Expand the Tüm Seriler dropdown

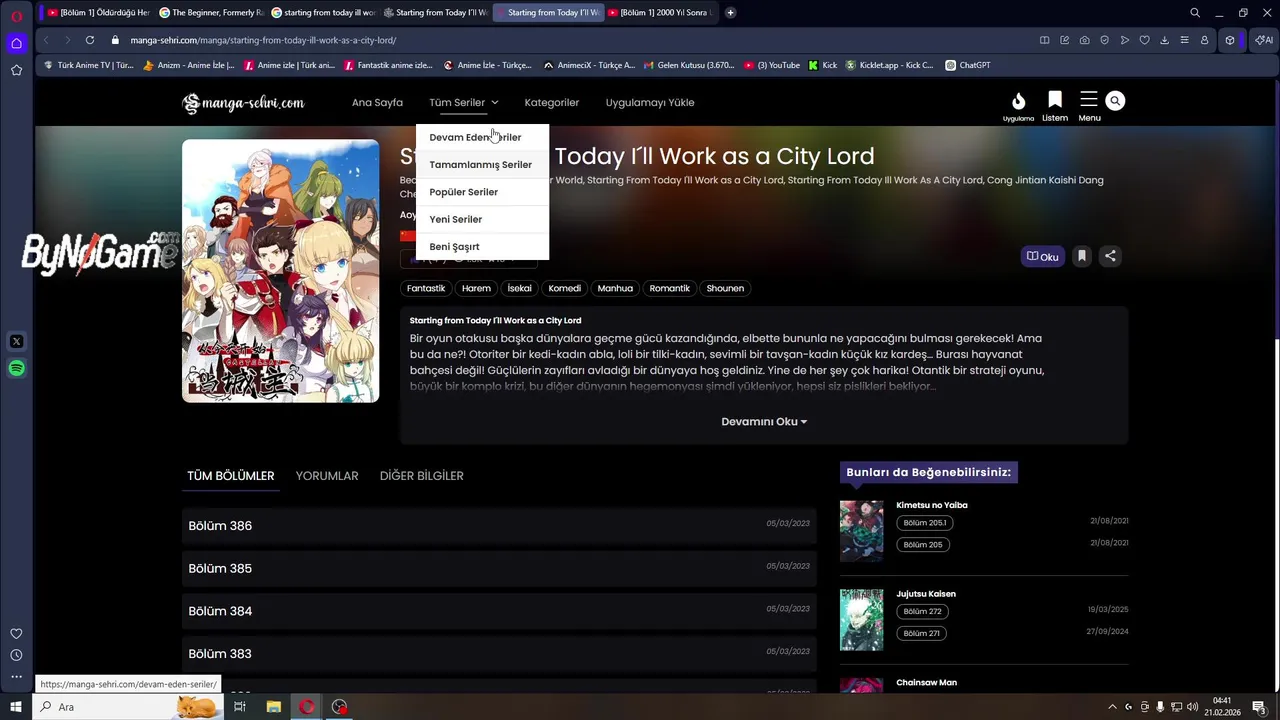(x=464, y=102)
